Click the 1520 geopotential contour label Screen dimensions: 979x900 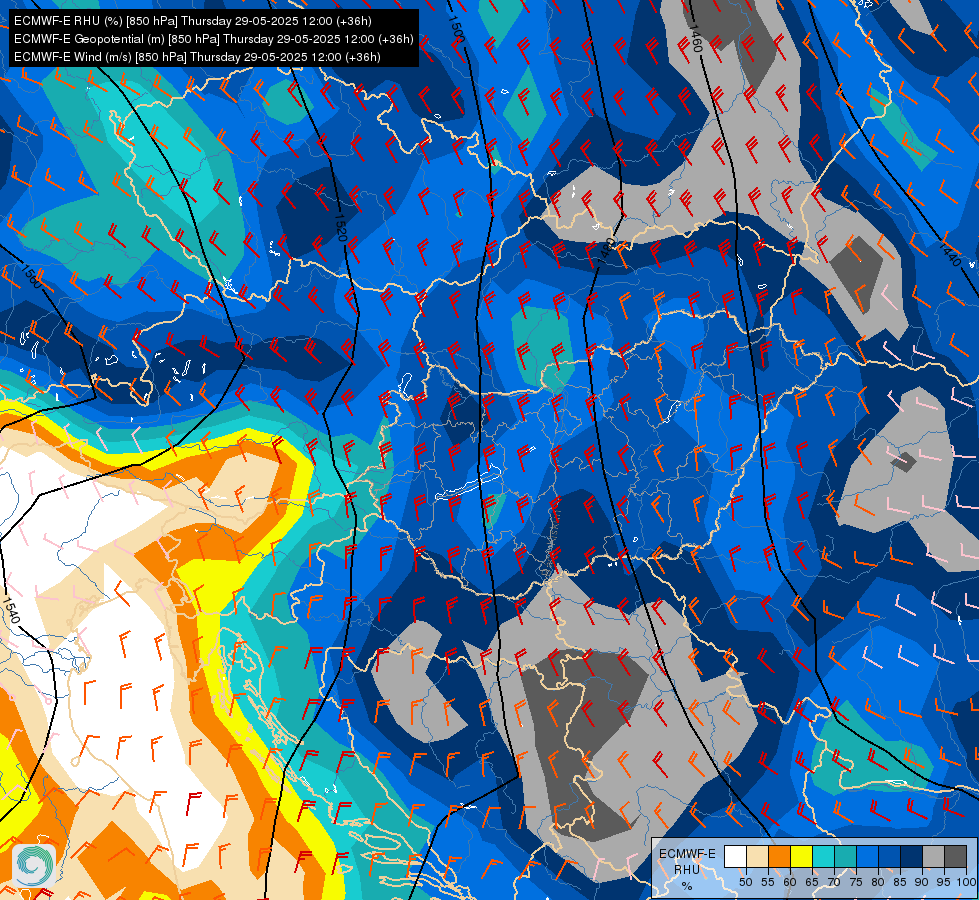[x=340, y=228]
